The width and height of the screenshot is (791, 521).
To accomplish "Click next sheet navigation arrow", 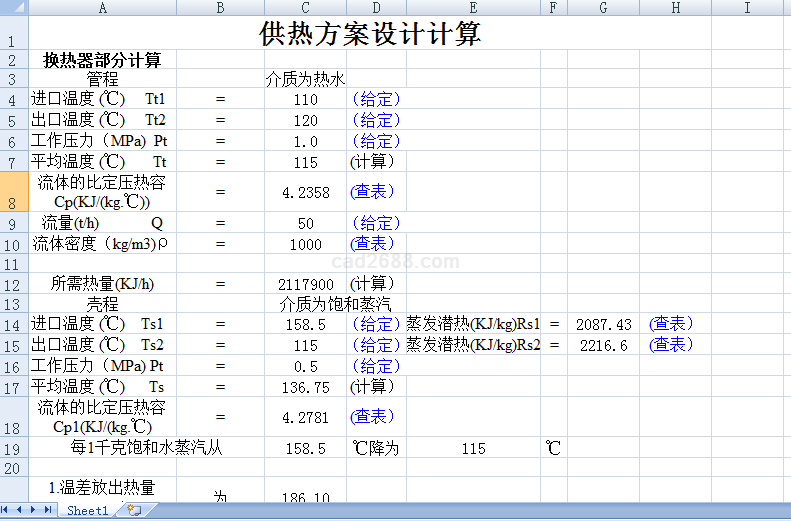I will [34, 510].
